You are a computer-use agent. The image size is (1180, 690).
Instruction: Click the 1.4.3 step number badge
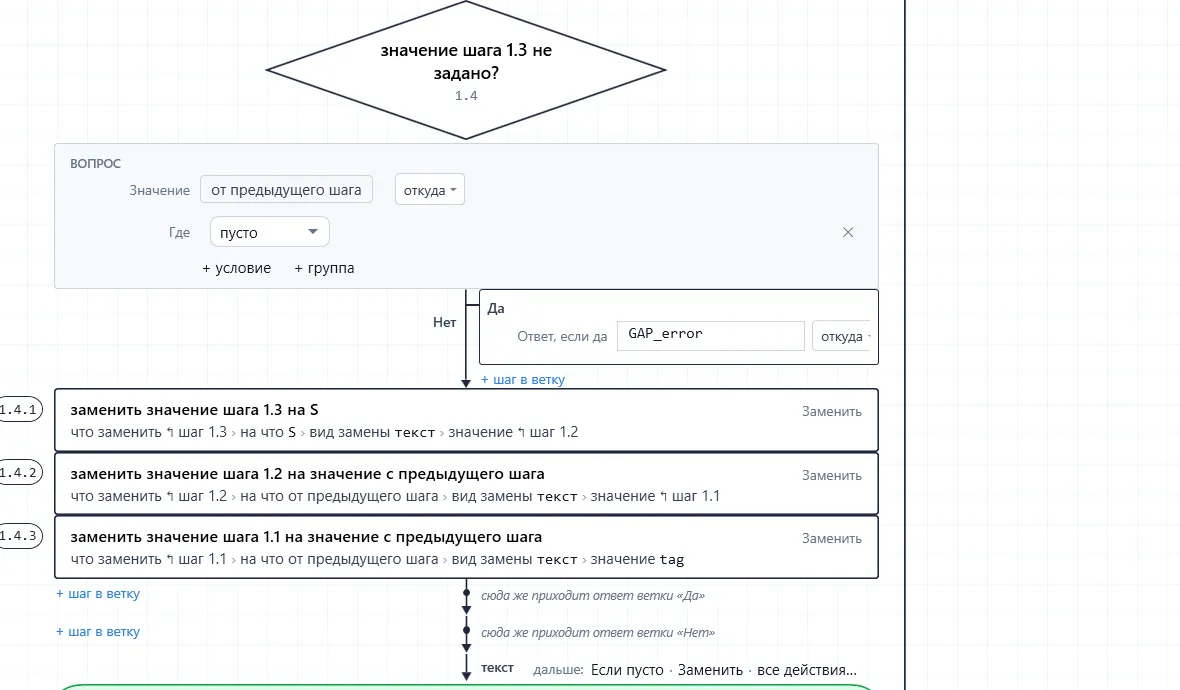coord(19,536)
